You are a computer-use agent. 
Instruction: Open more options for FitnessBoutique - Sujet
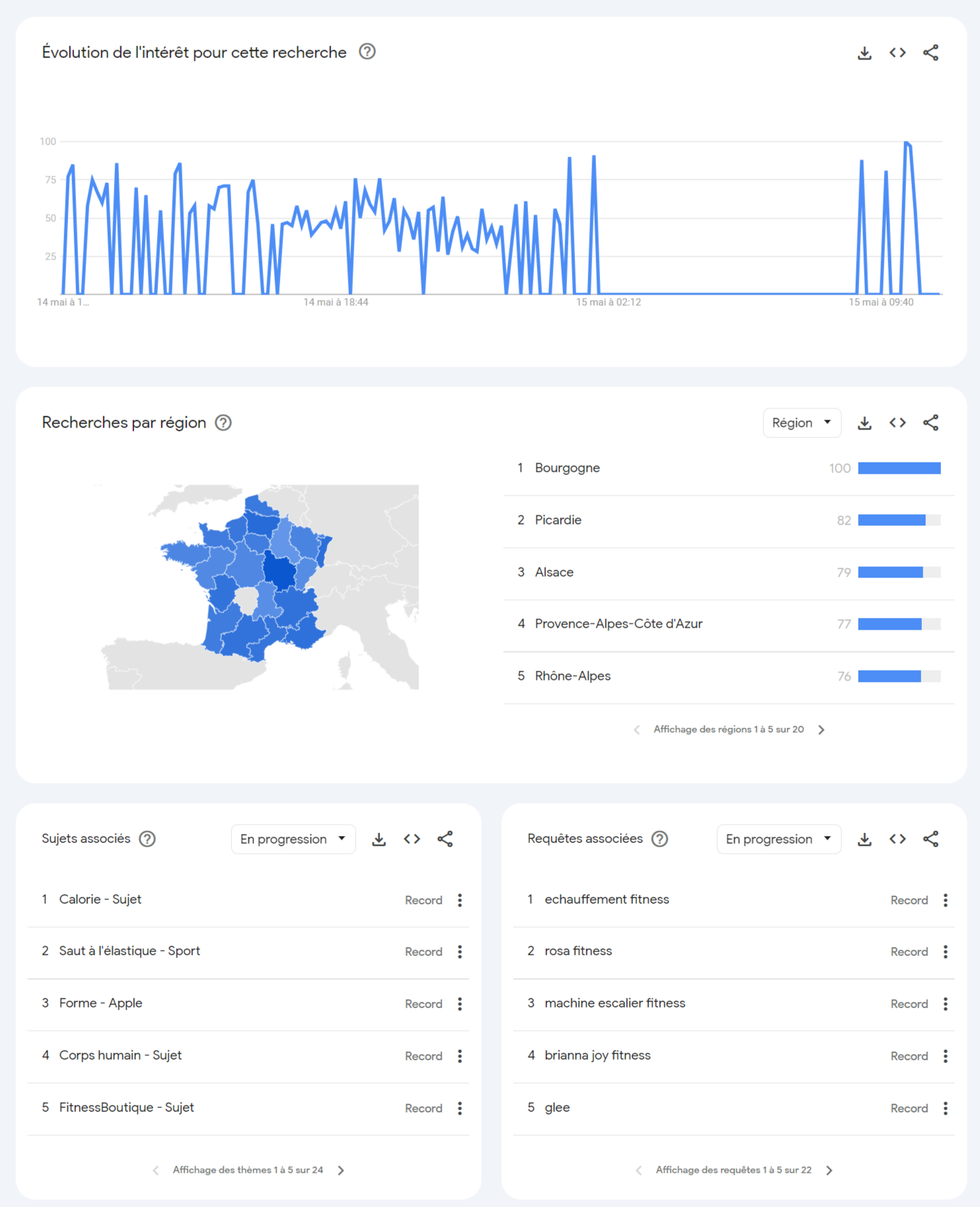click(x=460, y=1108)
